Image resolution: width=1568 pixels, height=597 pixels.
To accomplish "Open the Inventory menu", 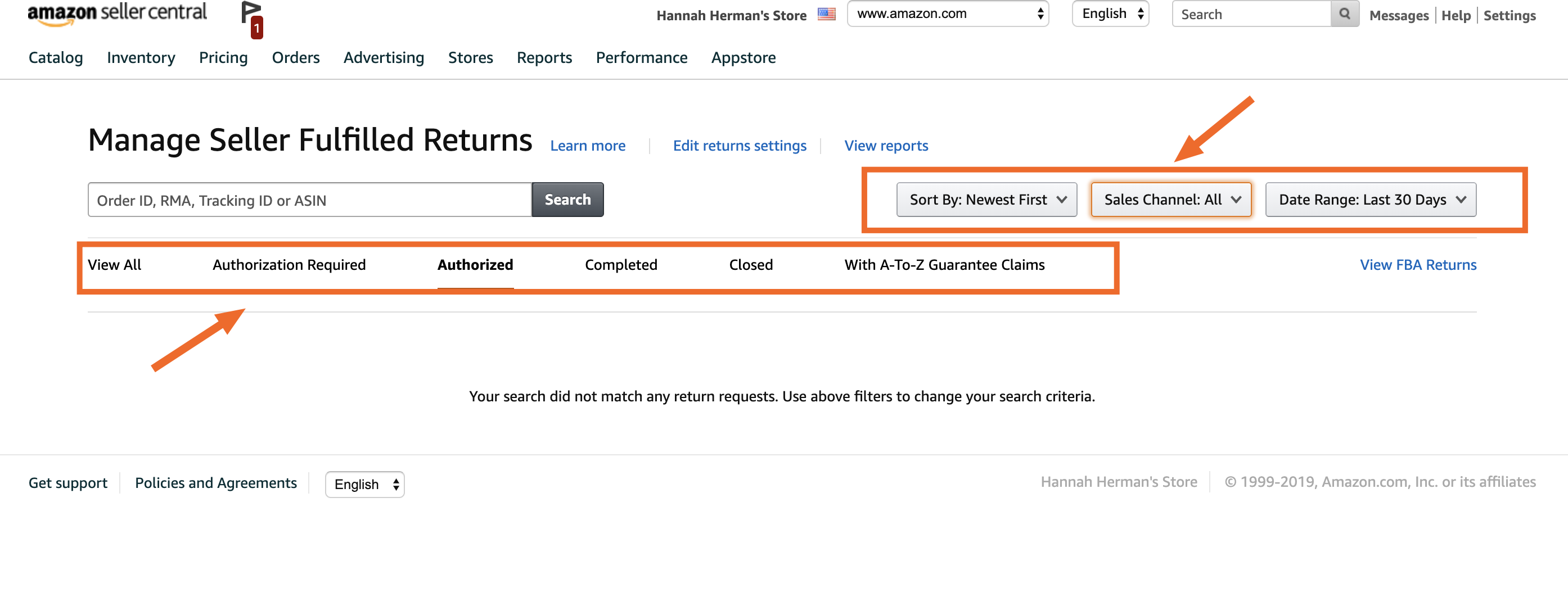I will [x=141, y=57].
